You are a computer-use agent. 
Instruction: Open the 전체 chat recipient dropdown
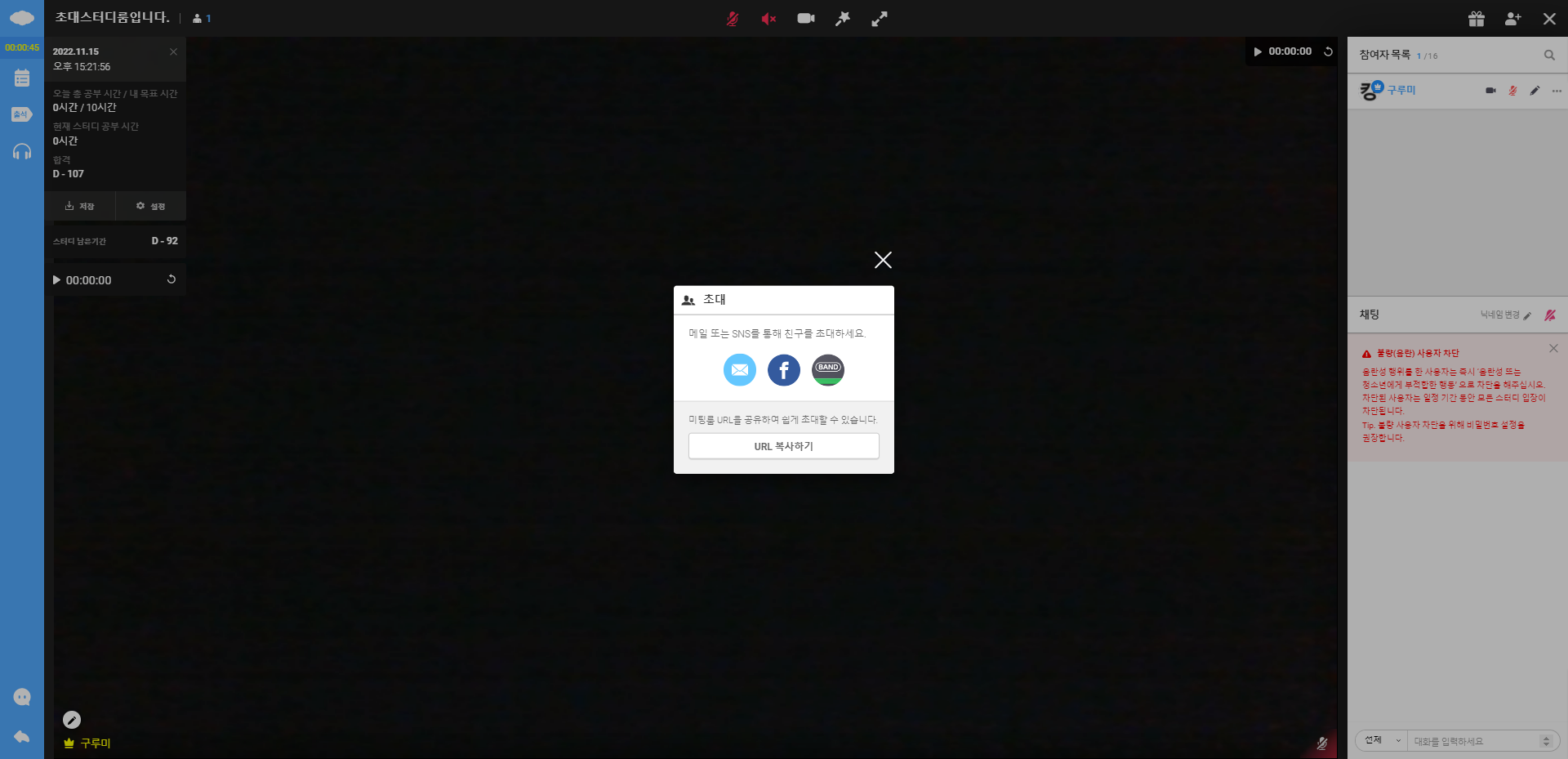tap(1382, 740)
